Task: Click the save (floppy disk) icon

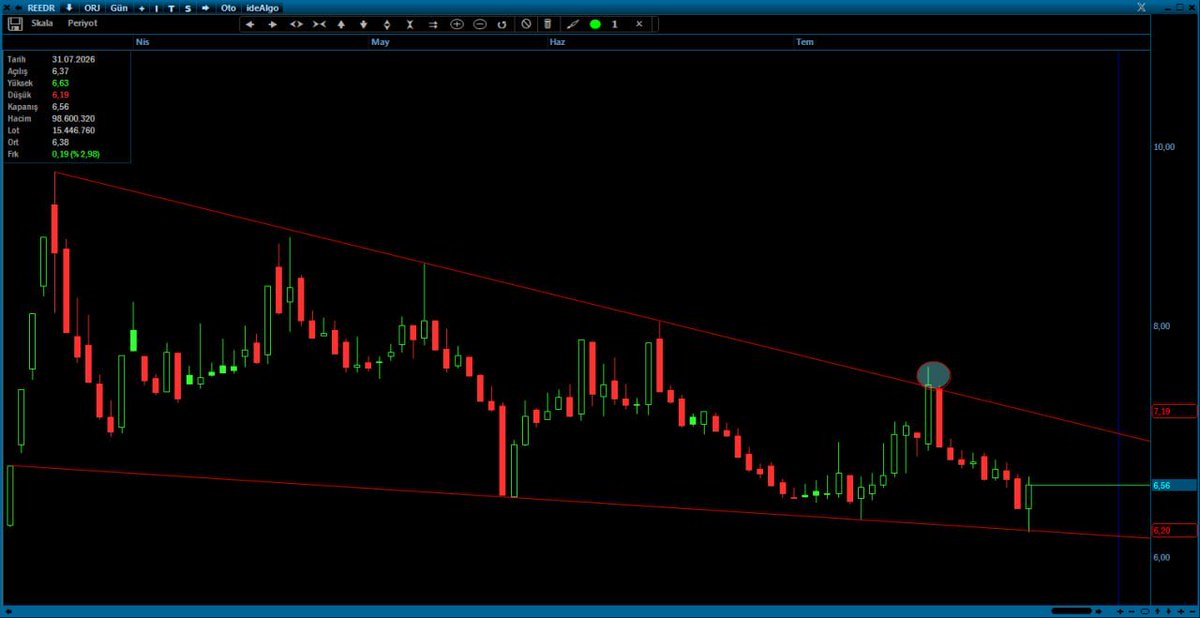Action: pos(14,23)
